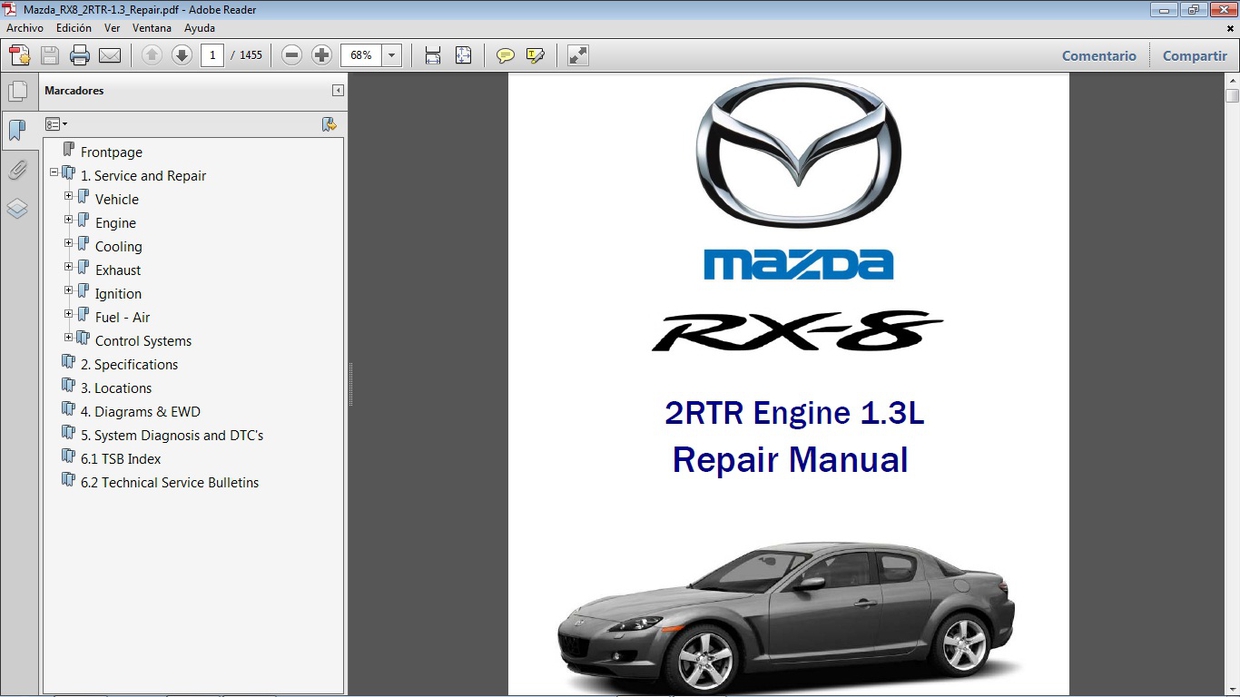Open the Ver menu
This screenshot has height=697, width=1240.
click(x=111, y=28)
